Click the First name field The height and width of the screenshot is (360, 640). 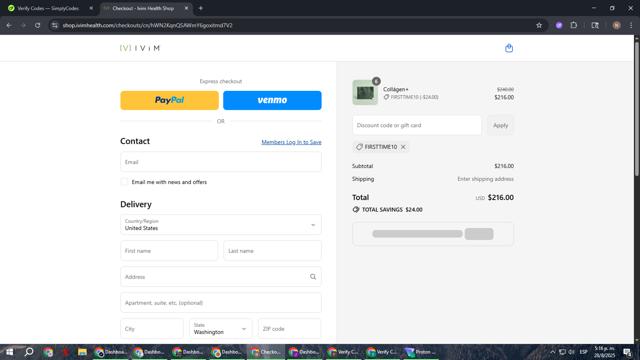pos(169,251)
